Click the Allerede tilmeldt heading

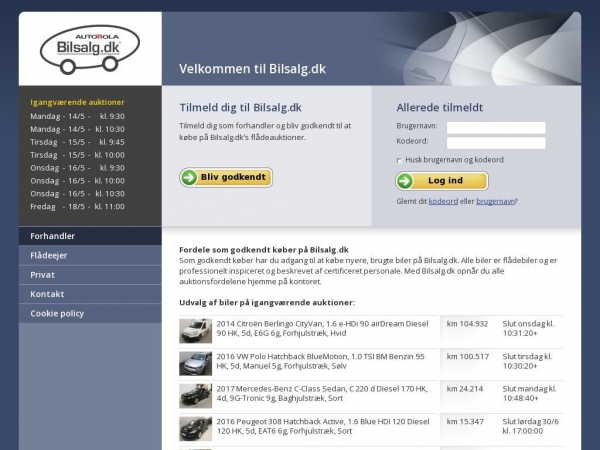[x=440, y=108]
